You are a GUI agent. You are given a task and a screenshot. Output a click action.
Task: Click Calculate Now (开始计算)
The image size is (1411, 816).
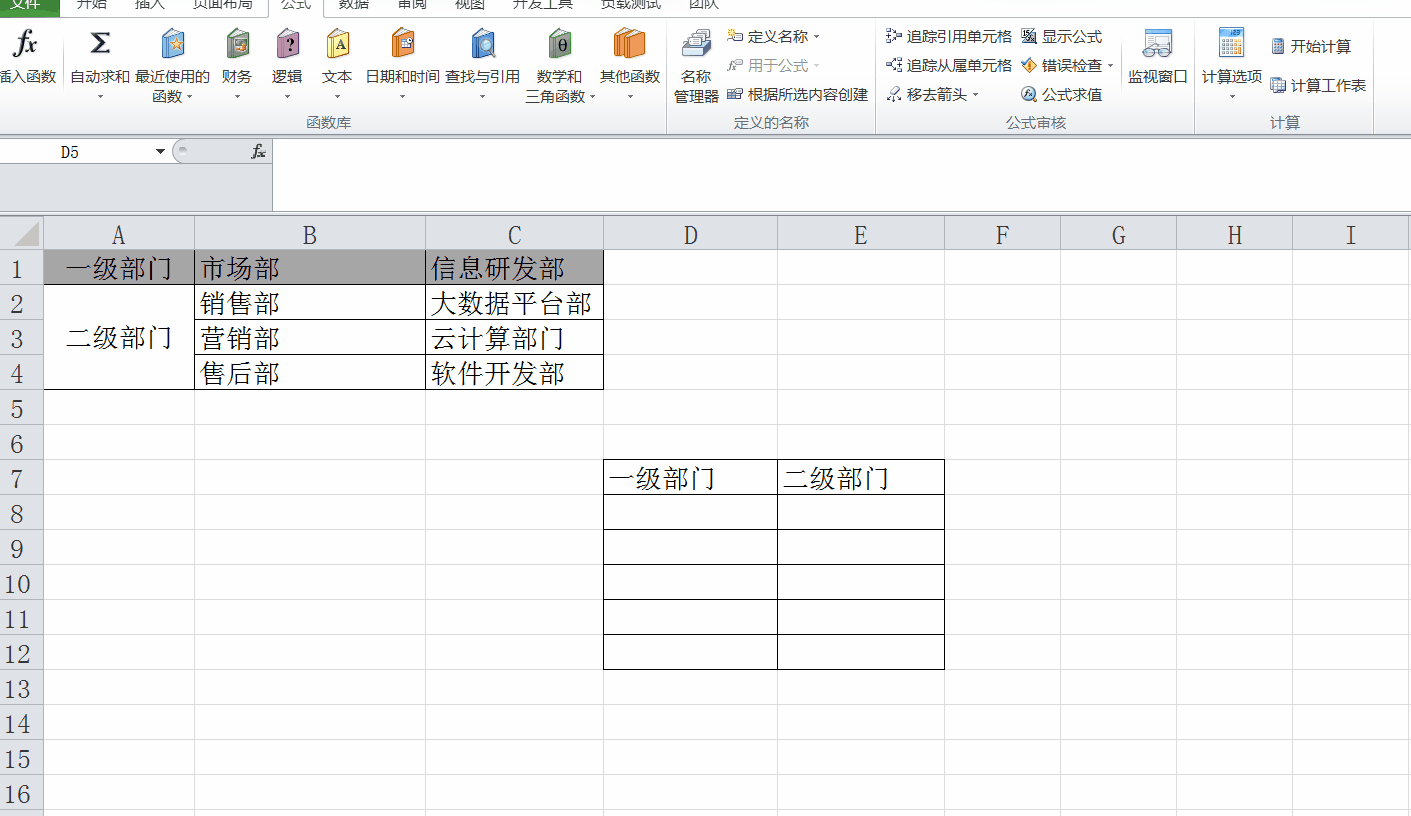[x=1311, y=46]
